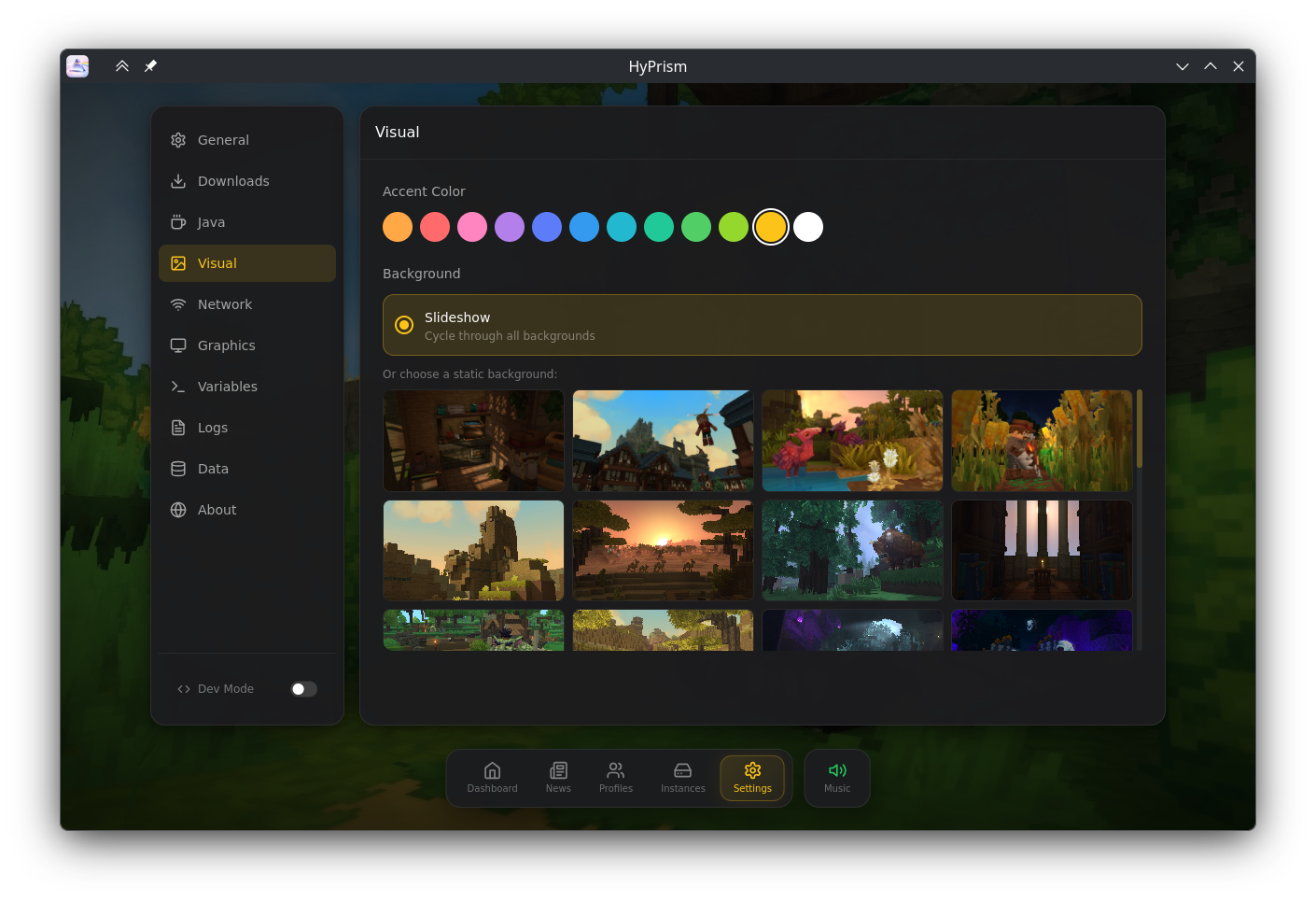This screenshot has height=902, width=1316.
Task: Go to Dashboard label in bottom dock
Action: [492, 789]
